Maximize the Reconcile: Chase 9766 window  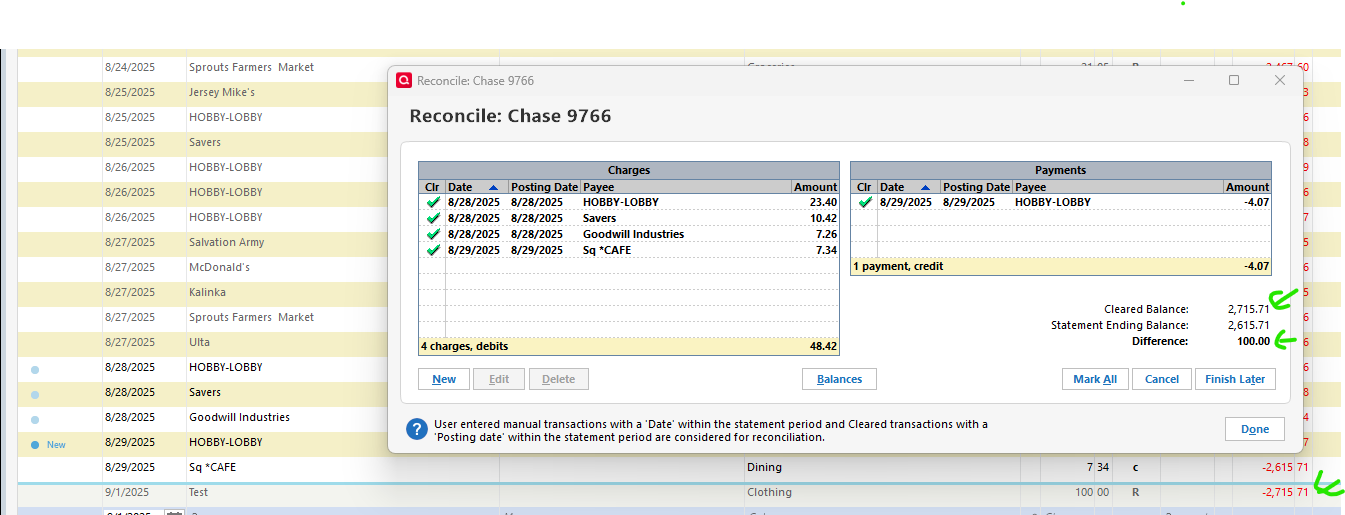click(1234, 80)
